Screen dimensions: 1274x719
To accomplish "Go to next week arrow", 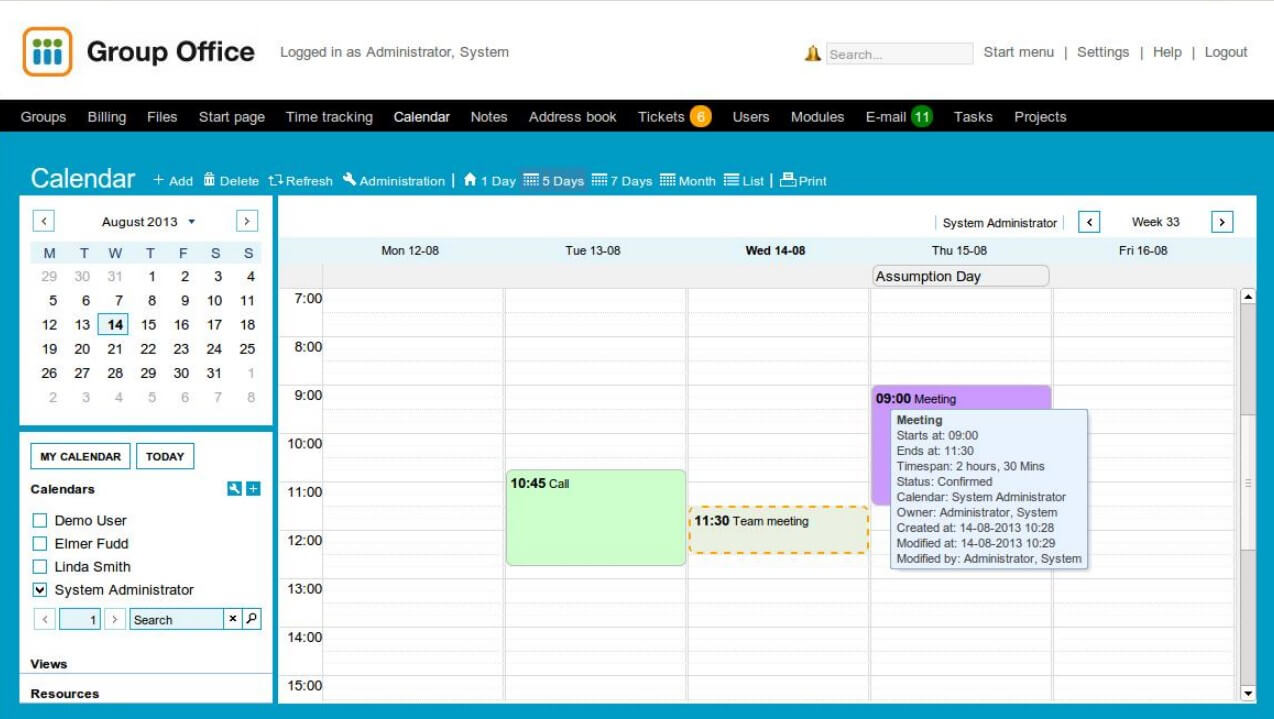I will pos(1222,222).
